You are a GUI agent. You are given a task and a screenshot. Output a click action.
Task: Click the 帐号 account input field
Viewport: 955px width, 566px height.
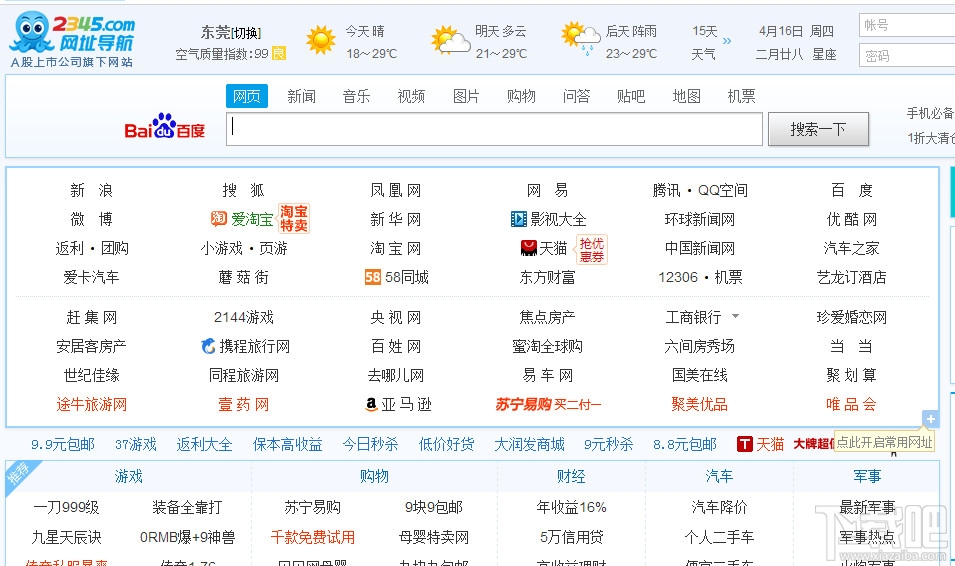pyautogui.click(x=905, y=25)
